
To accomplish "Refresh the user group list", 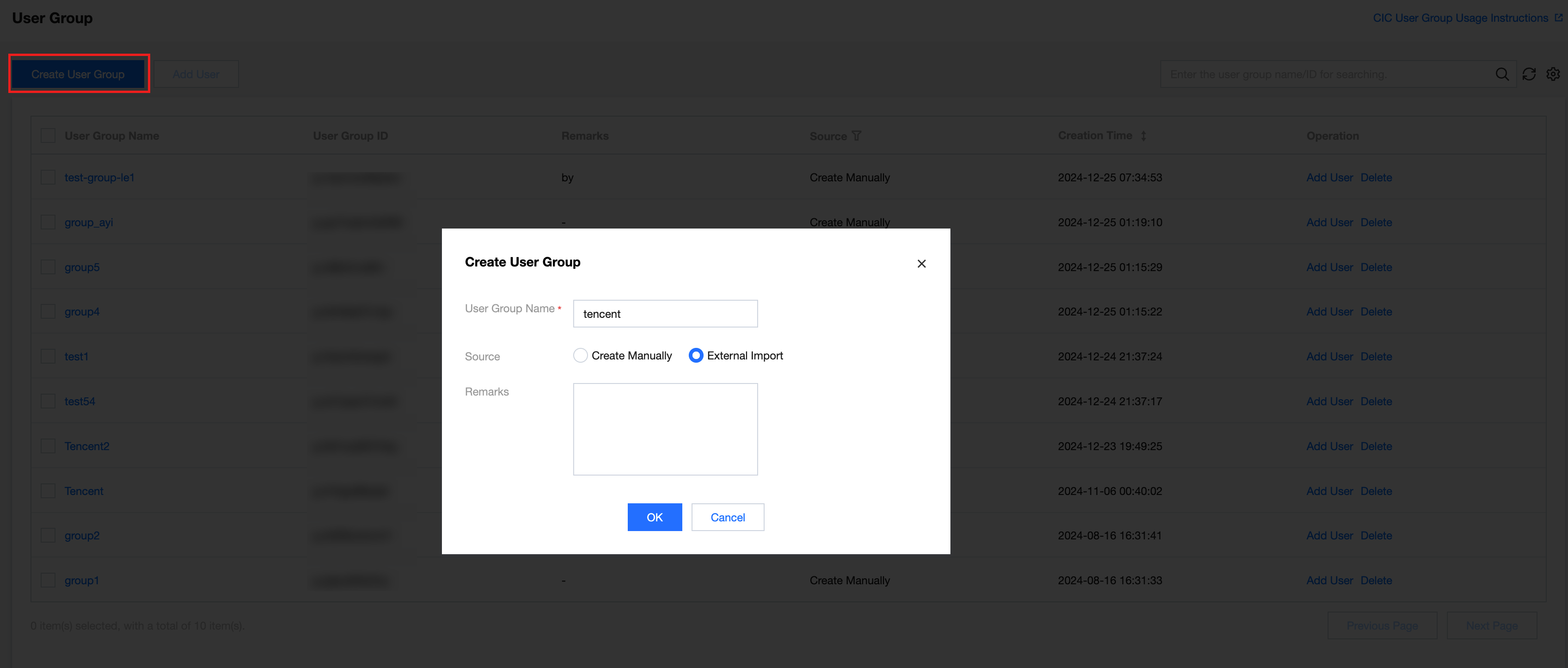I will coord(1528,74).
